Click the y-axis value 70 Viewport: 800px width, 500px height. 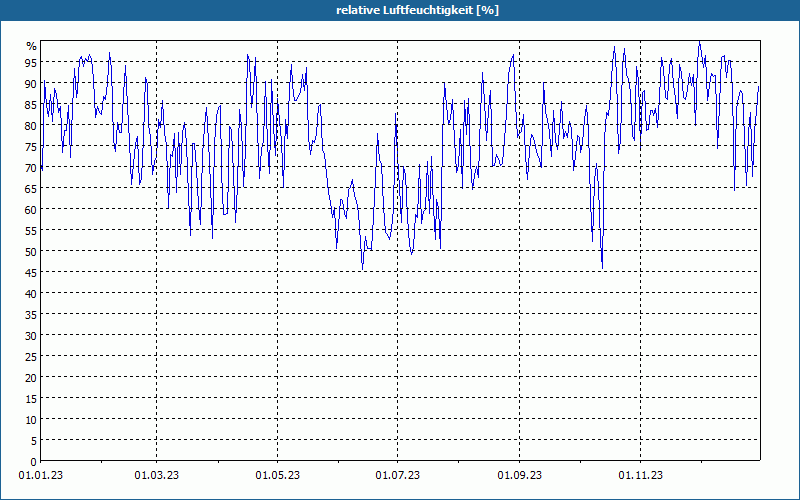[31, 167]
